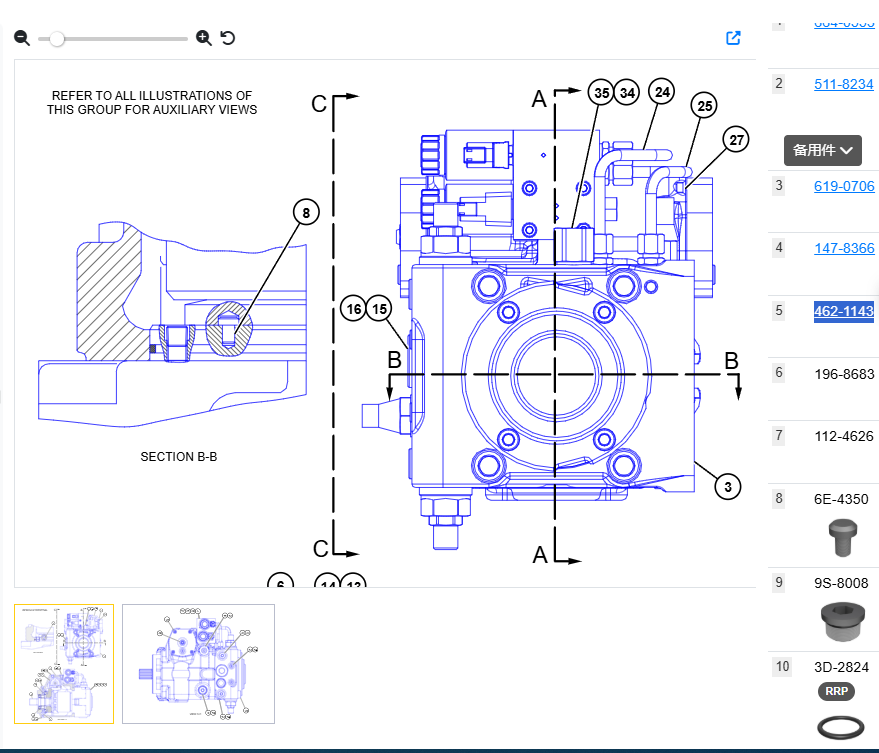Image resolution: width=879 pixels, height=753 pixels.
Task: Click the RRP badge under 3D-2824
Action: 837,691
